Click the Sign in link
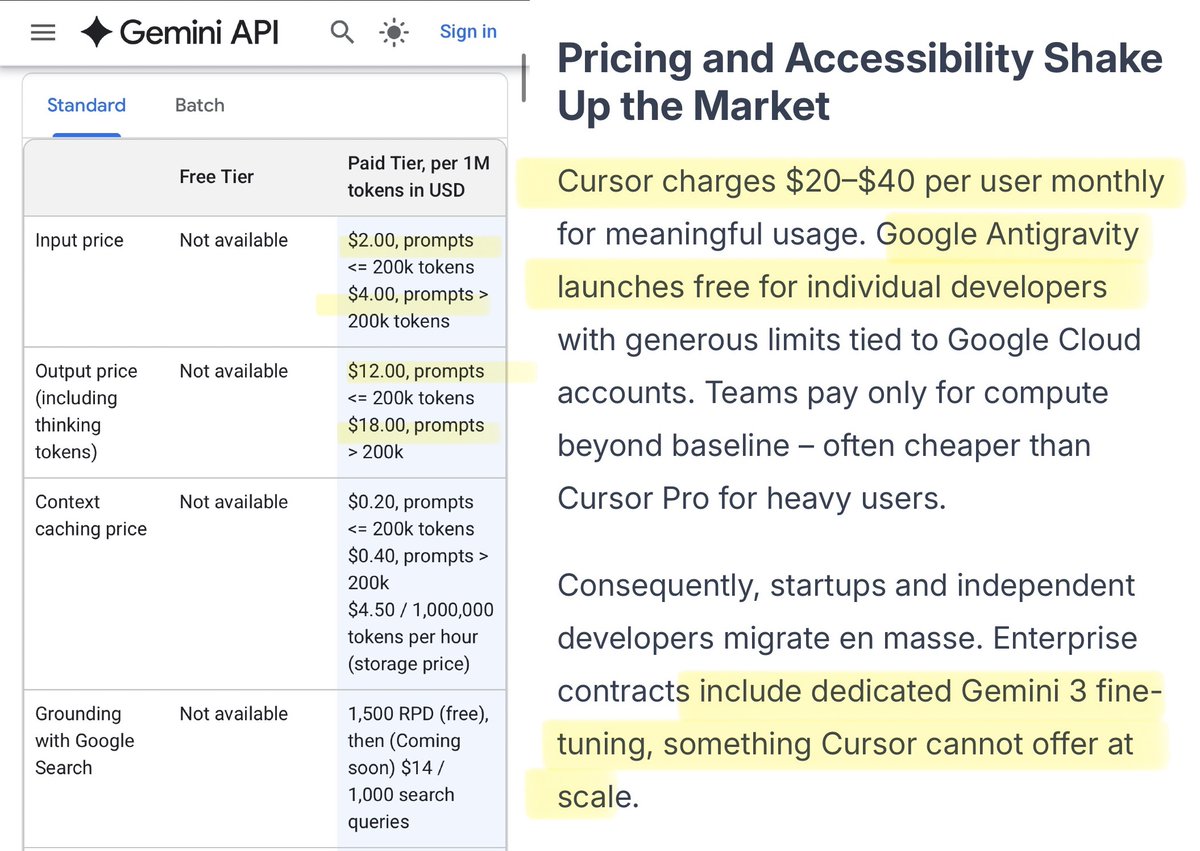Viewport: 1200px width, 851px height. (x=468, y=31)
